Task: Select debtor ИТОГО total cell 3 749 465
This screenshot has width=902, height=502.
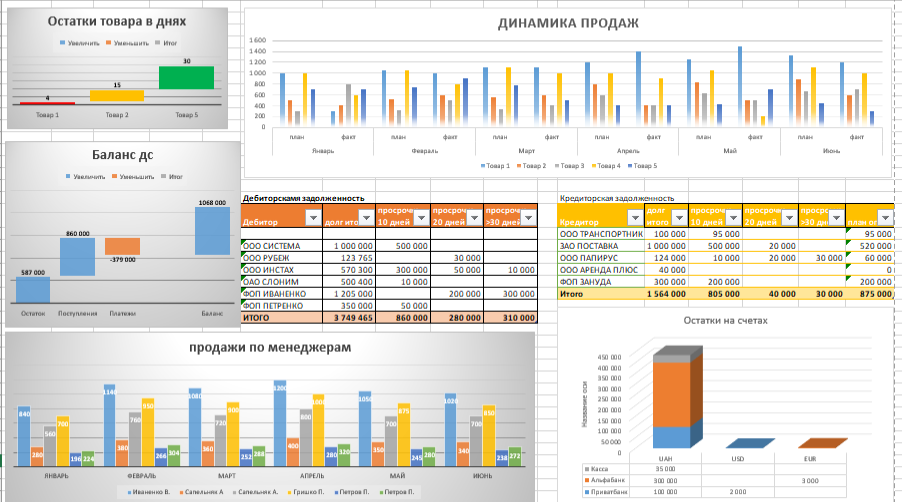Action: click(349, 317)
